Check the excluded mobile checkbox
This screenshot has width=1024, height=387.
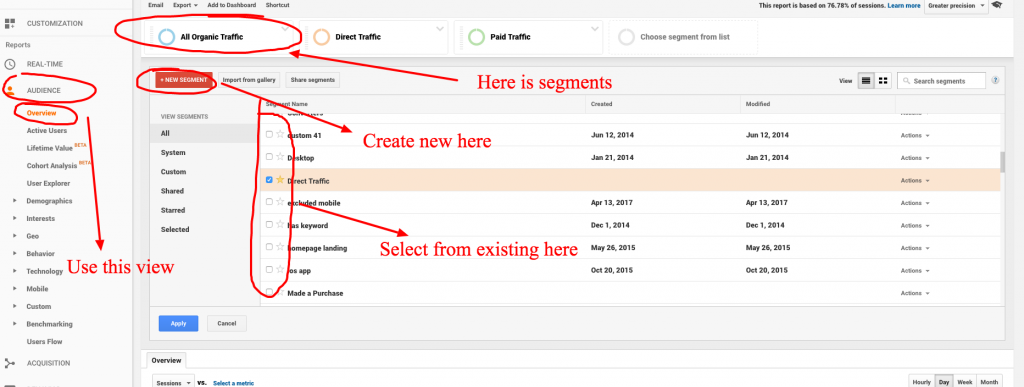[x=269, y=202]
